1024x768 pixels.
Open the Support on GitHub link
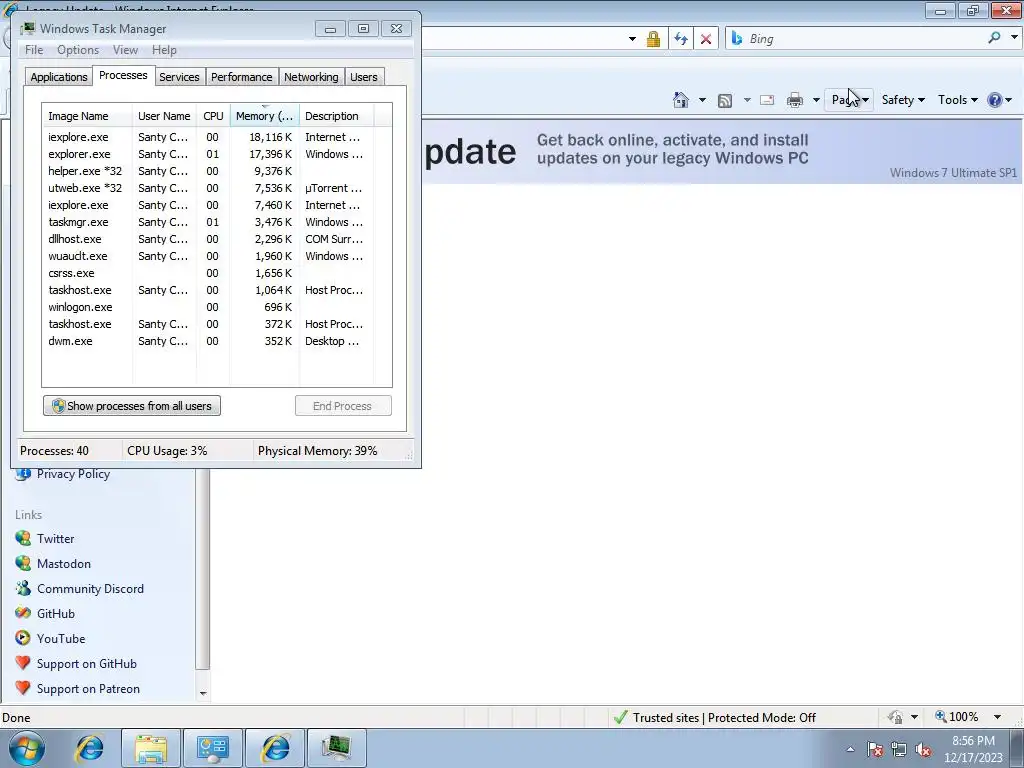click(87, 664)
